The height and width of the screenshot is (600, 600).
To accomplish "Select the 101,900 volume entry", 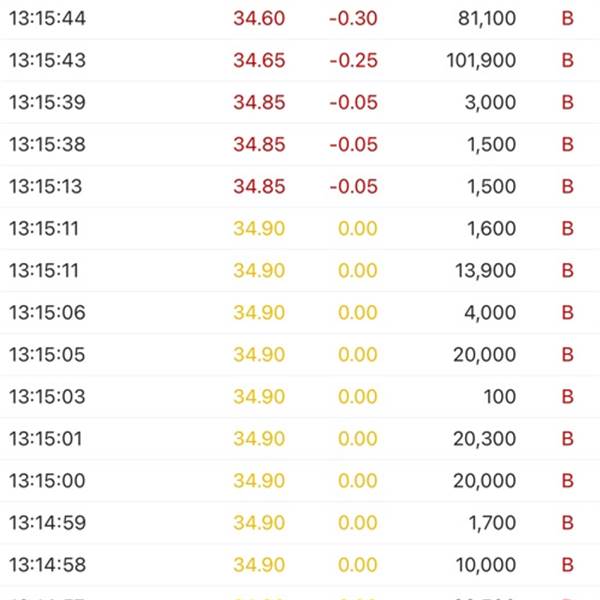I will (x=481, y=60).
